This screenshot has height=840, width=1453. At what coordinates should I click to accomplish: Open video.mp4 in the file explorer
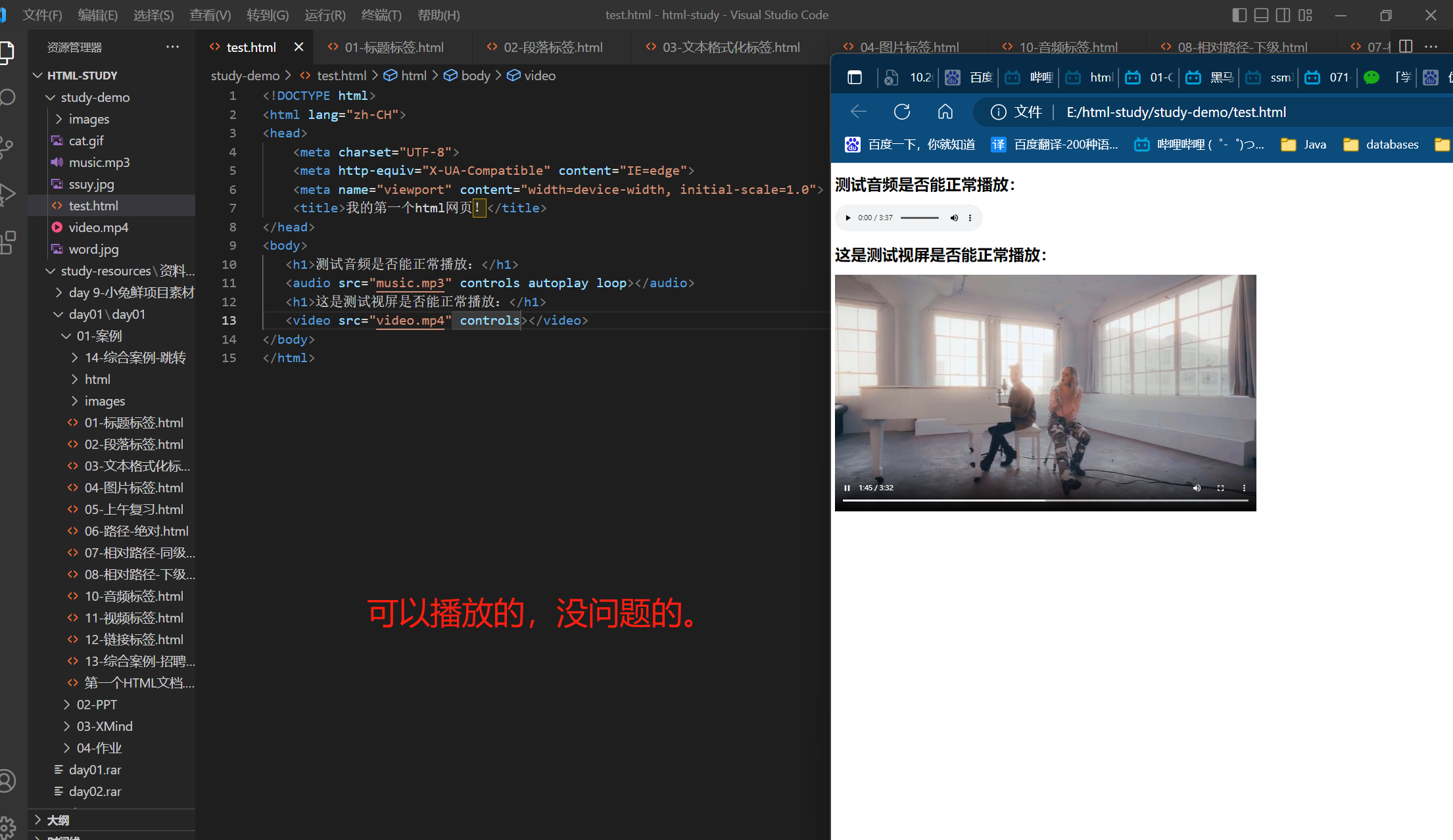click(x=98, y=227)
